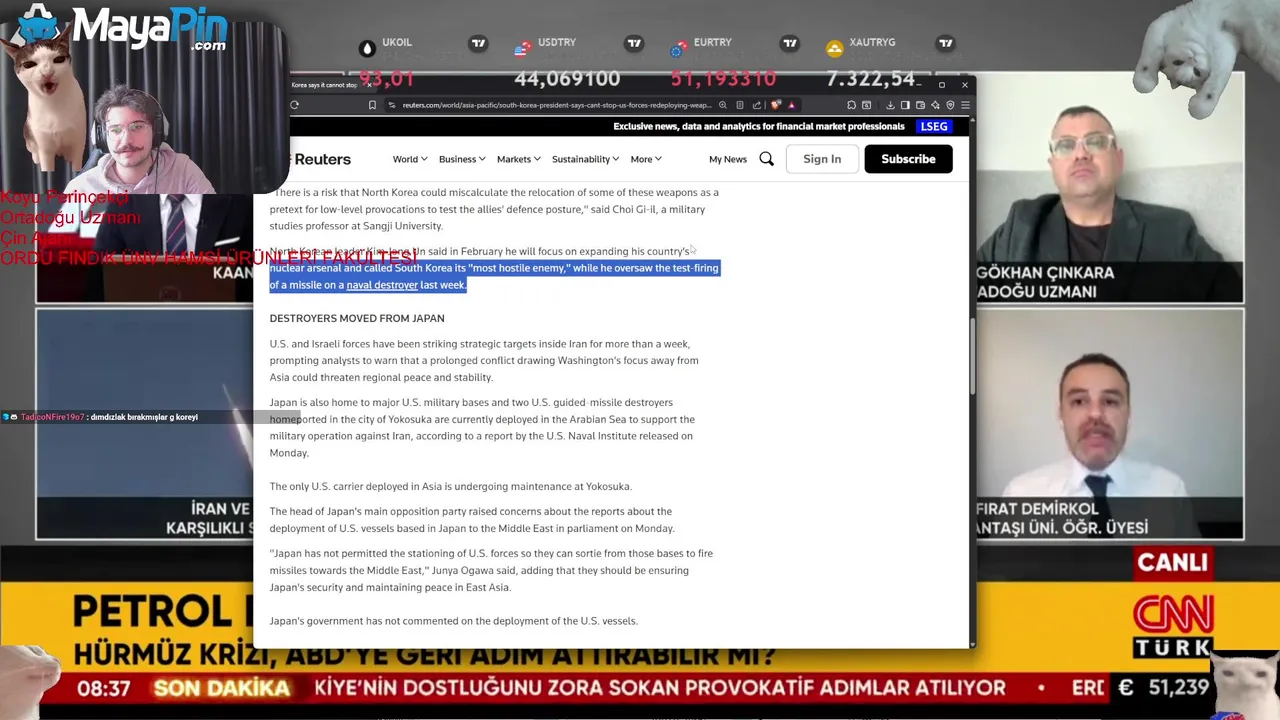Click the share icon in address bar
This screenshot has height=720, width=1280.
tap(757, 105)
